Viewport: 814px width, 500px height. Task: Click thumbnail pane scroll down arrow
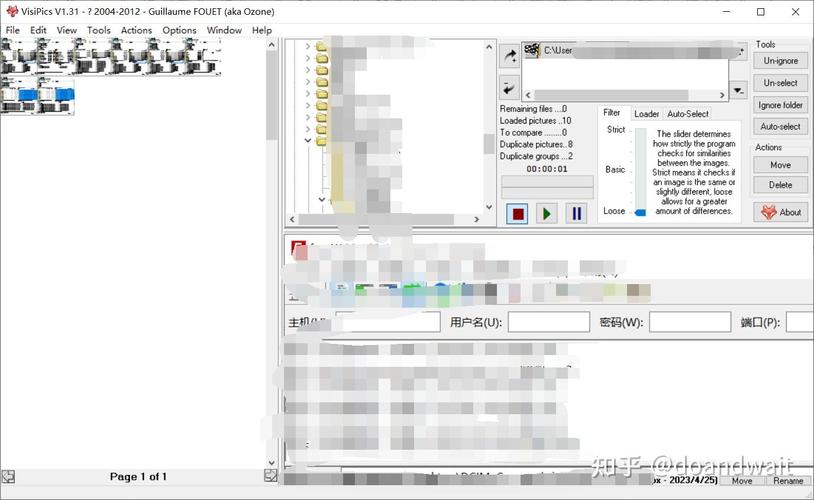pos(272,463)
